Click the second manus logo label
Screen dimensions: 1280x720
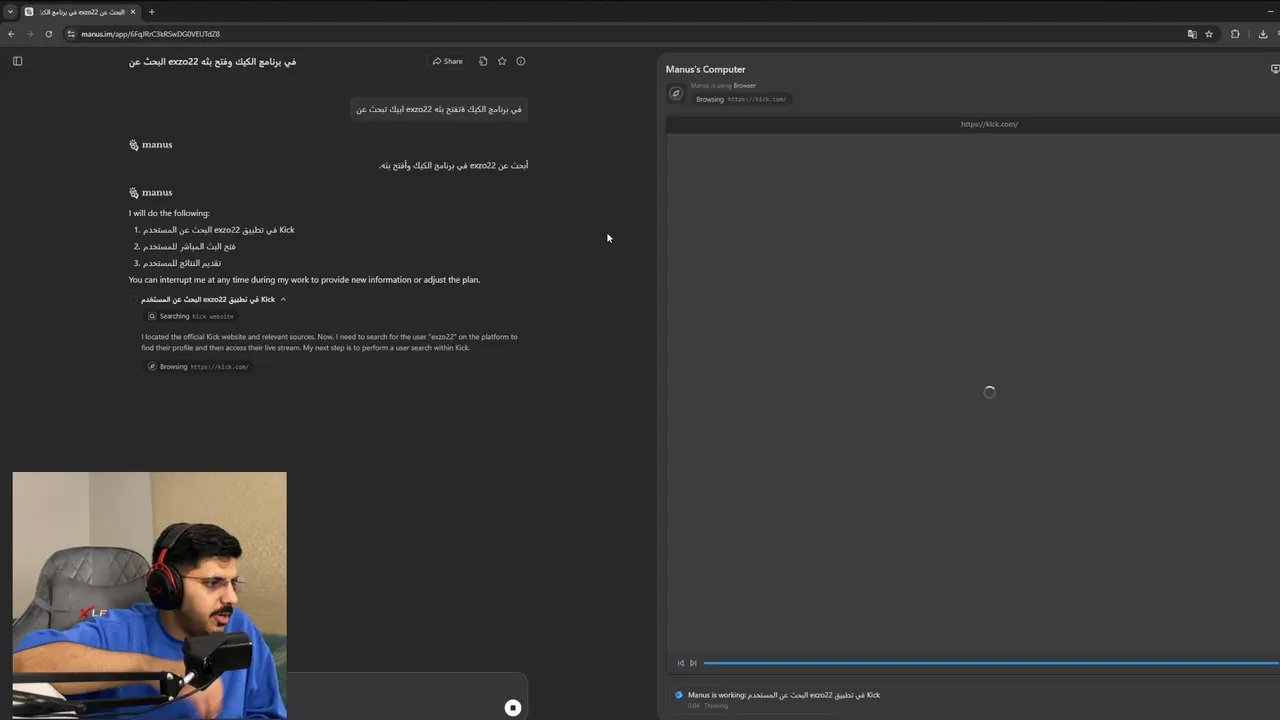151,193
